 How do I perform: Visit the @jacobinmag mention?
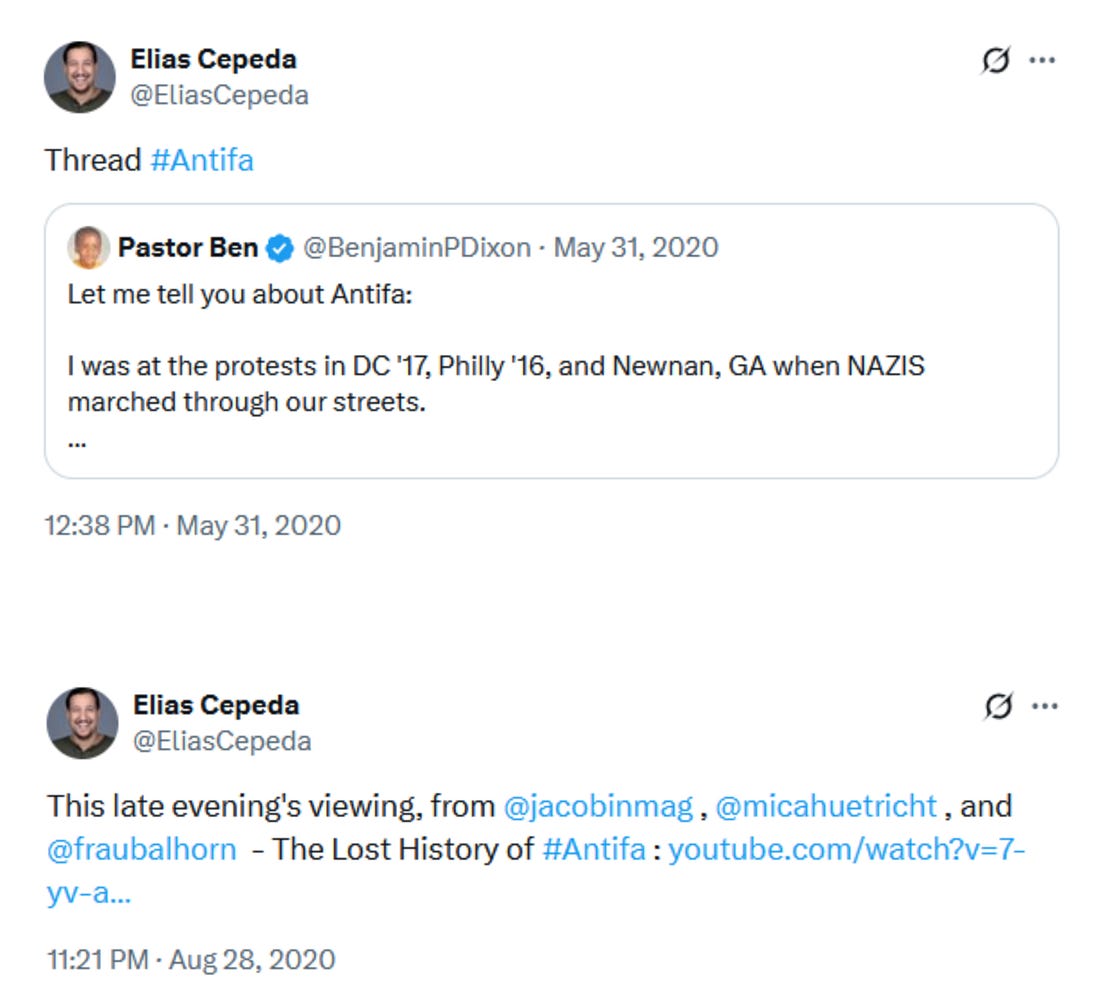pyautogui.click(x=598, y=806)
